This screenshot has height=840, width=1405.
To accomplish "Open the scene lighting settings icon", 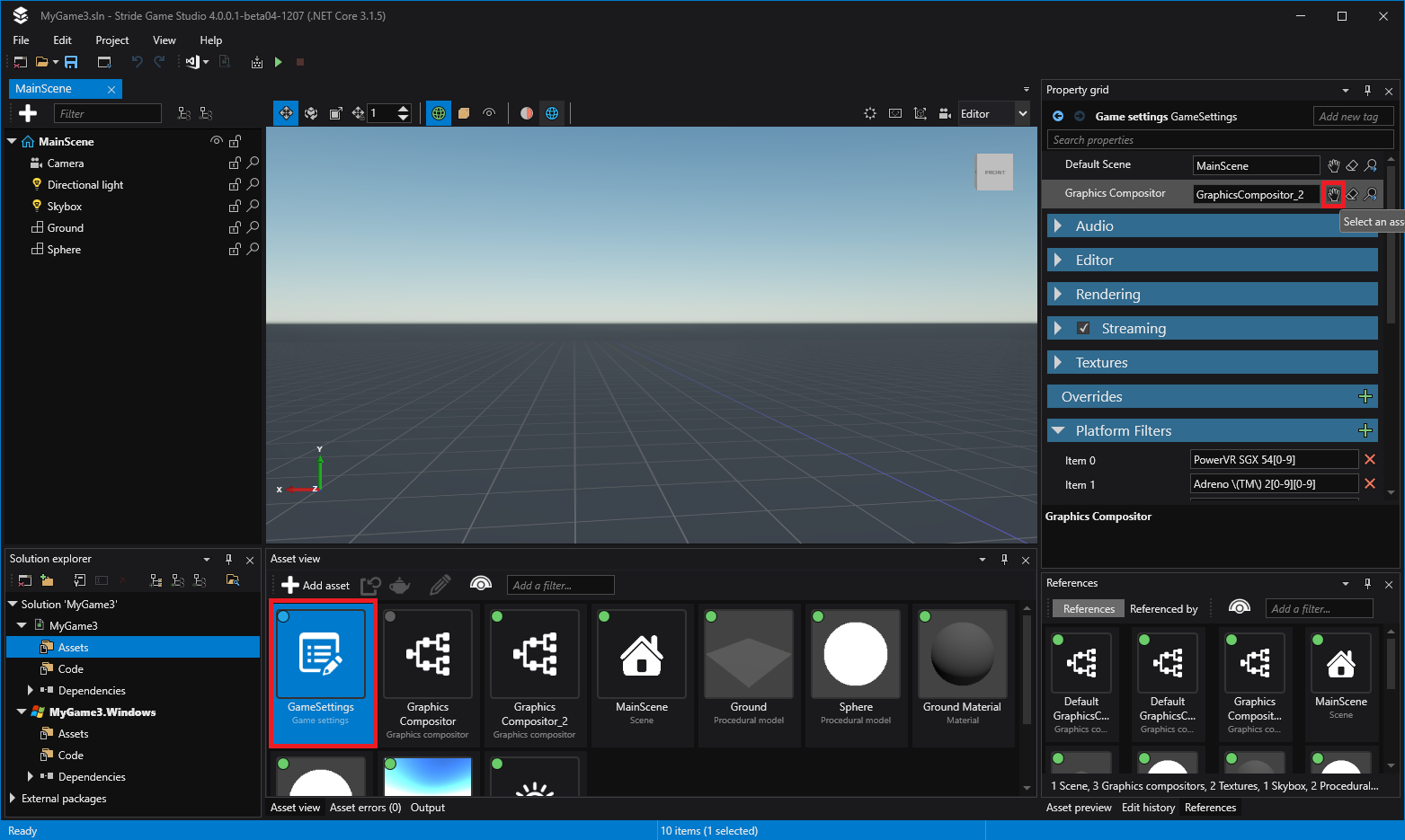I will (x=869, y=113).
